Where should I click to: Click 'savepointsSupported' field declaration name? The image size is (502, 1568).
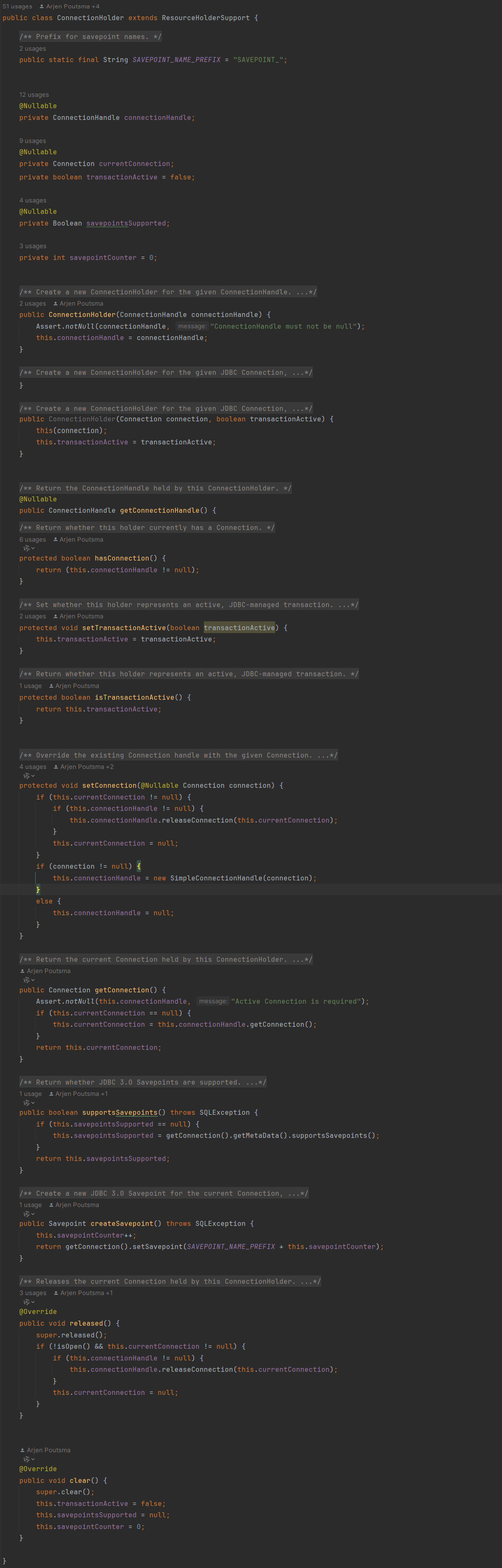tap(126, 223)
